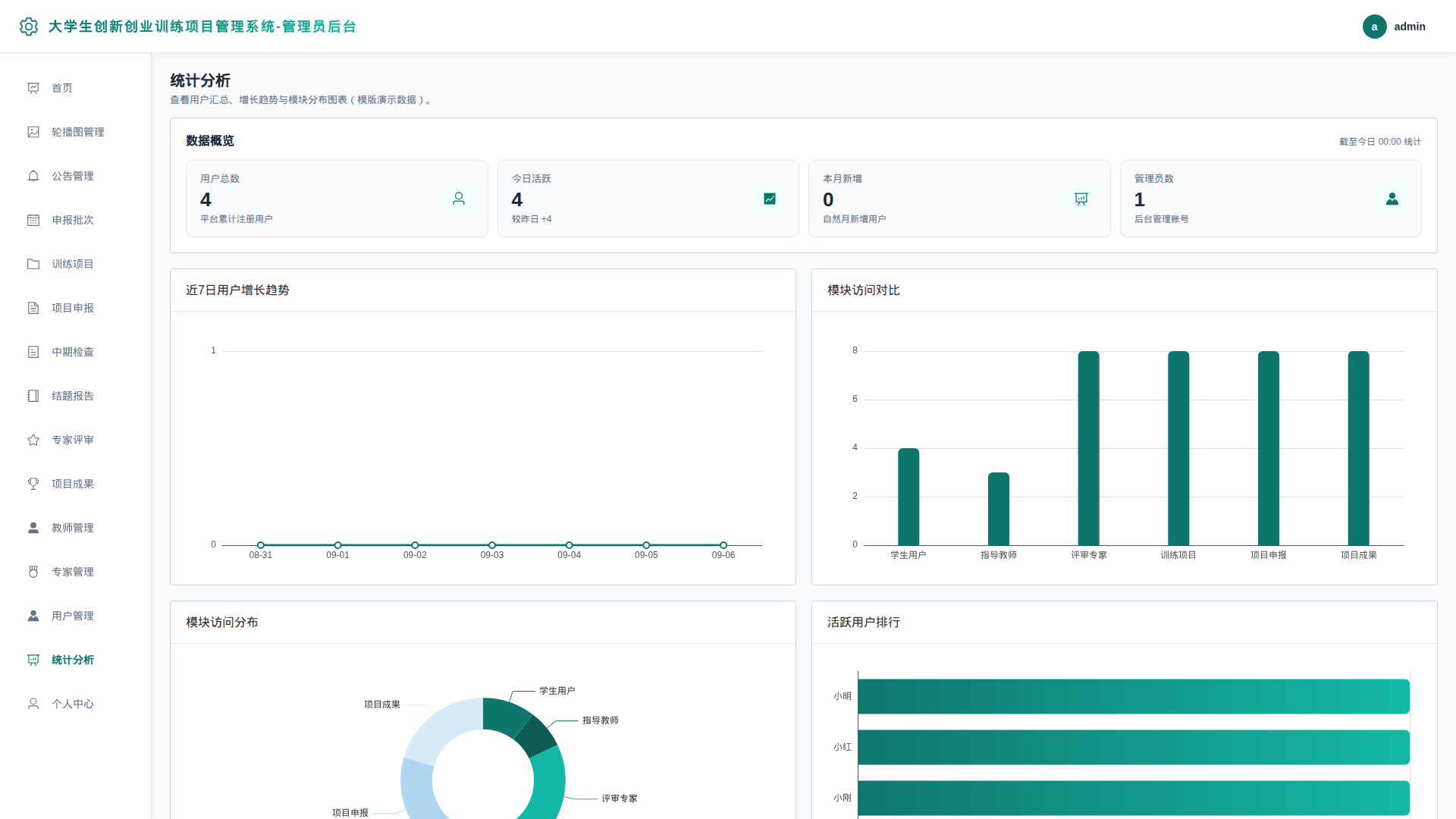This screenshot has width=1456, height=819.
Task: Click the 平台累计注册用户 caption
Action: click(x=237, y=219)
